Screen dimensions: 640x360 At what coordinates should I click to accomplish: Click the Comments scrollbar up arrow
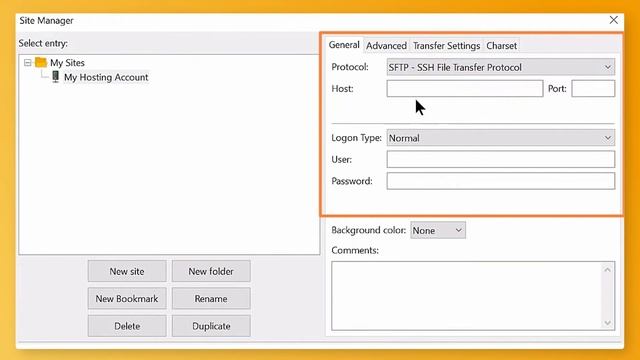(607, 270)
